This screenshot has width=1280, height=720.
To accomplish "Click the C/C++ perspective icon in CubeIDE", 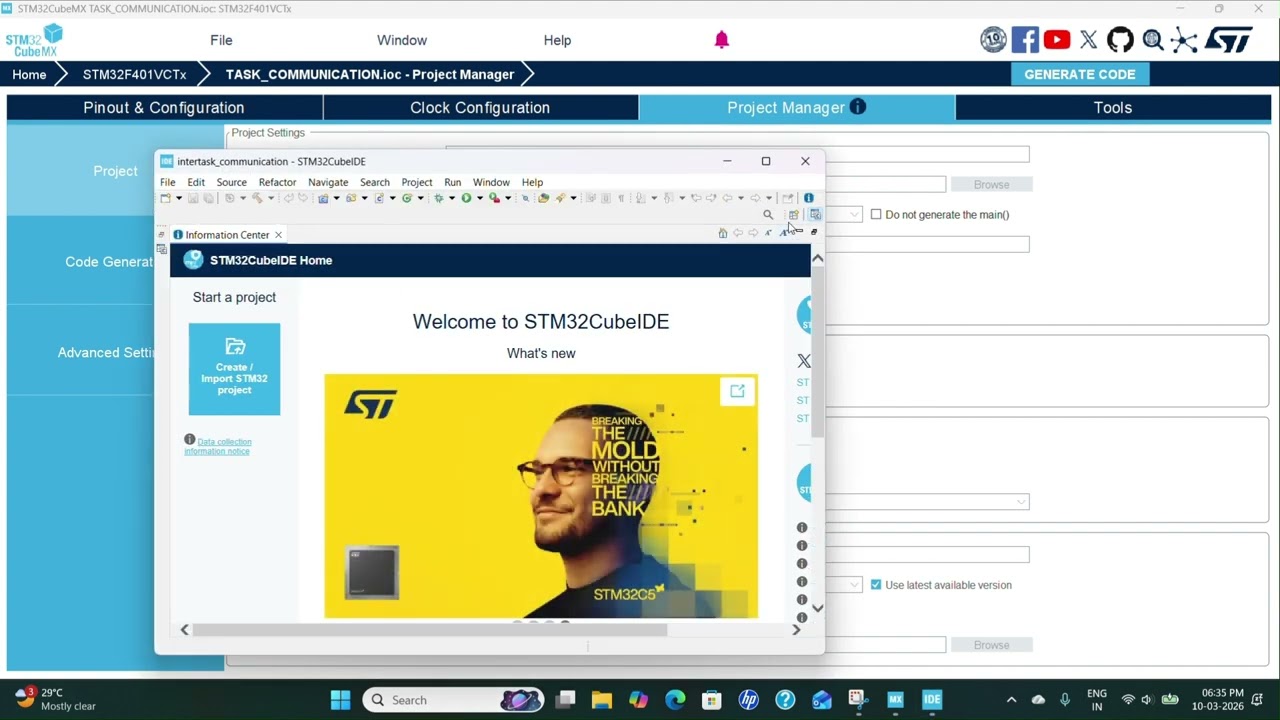I will pyautogui.click(x=816, y=215).
